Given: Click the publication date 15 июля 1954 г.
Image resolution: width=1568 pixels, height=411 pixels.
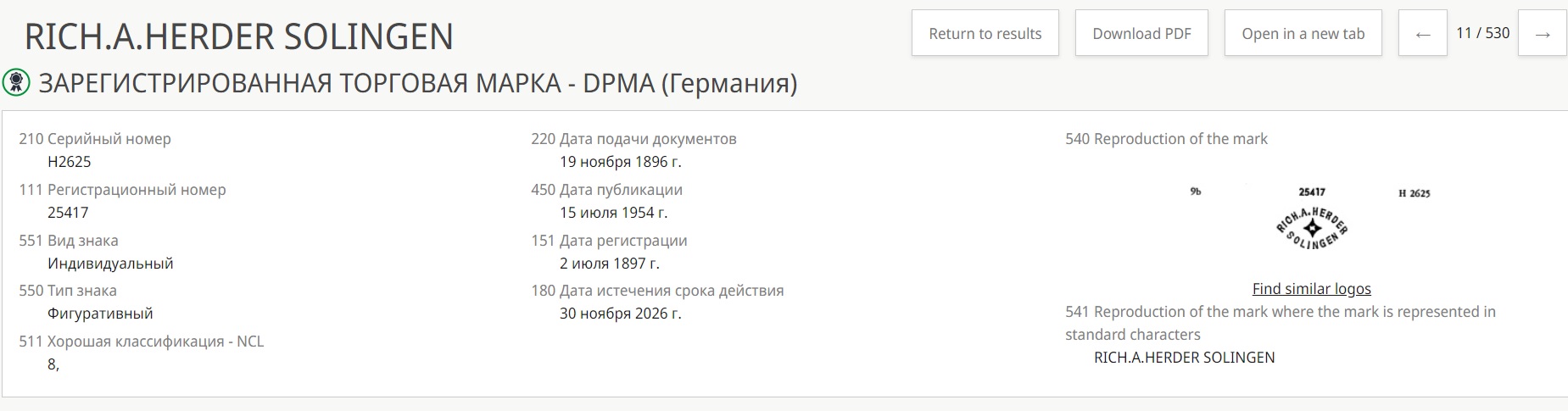Looking at the screenshot, I should (x=613, y=213).
